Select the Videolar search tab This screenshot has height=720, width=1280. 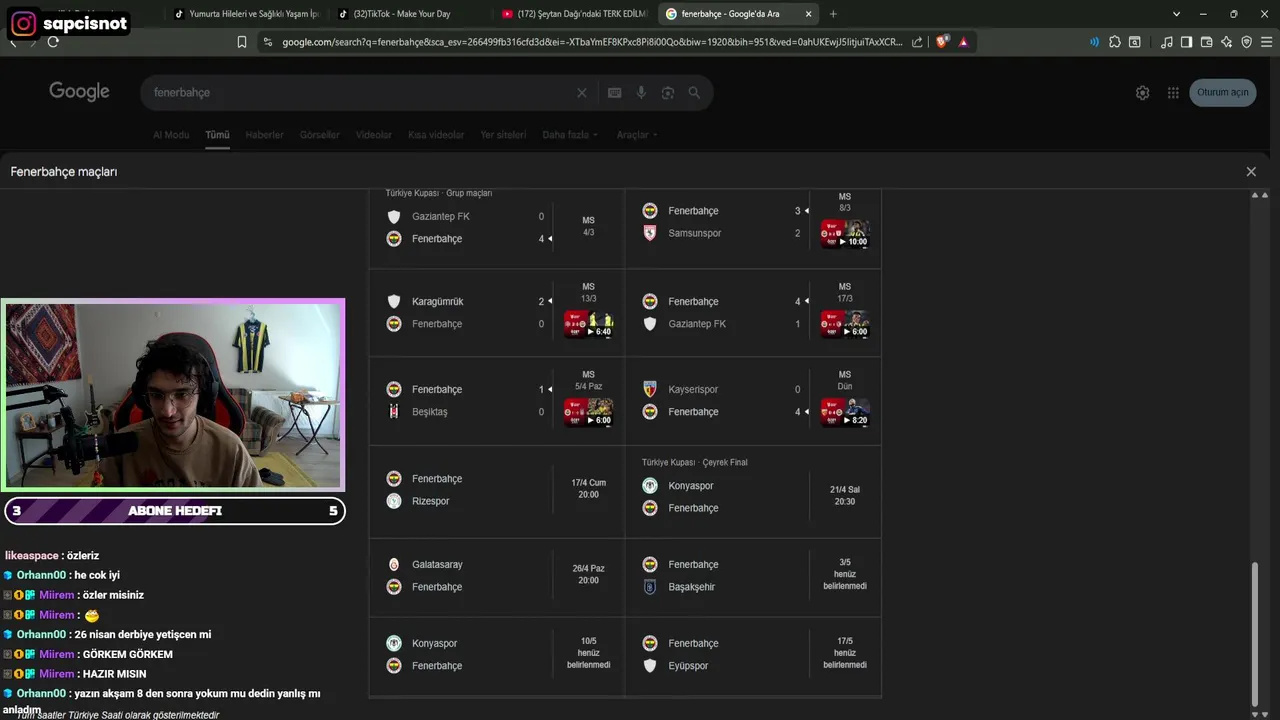374,135
